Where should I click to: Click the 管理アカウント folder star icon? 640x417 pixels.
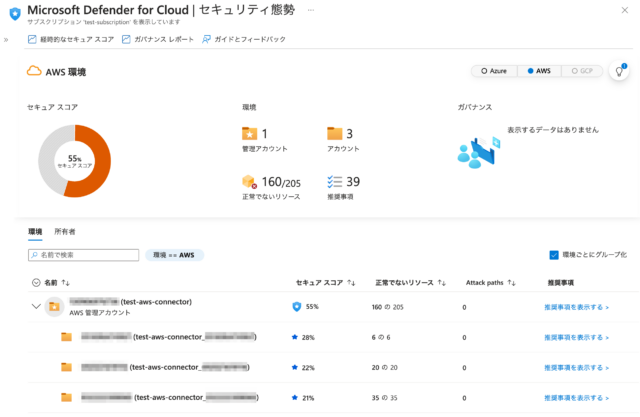pyautogui.click(x=249, y=133)
